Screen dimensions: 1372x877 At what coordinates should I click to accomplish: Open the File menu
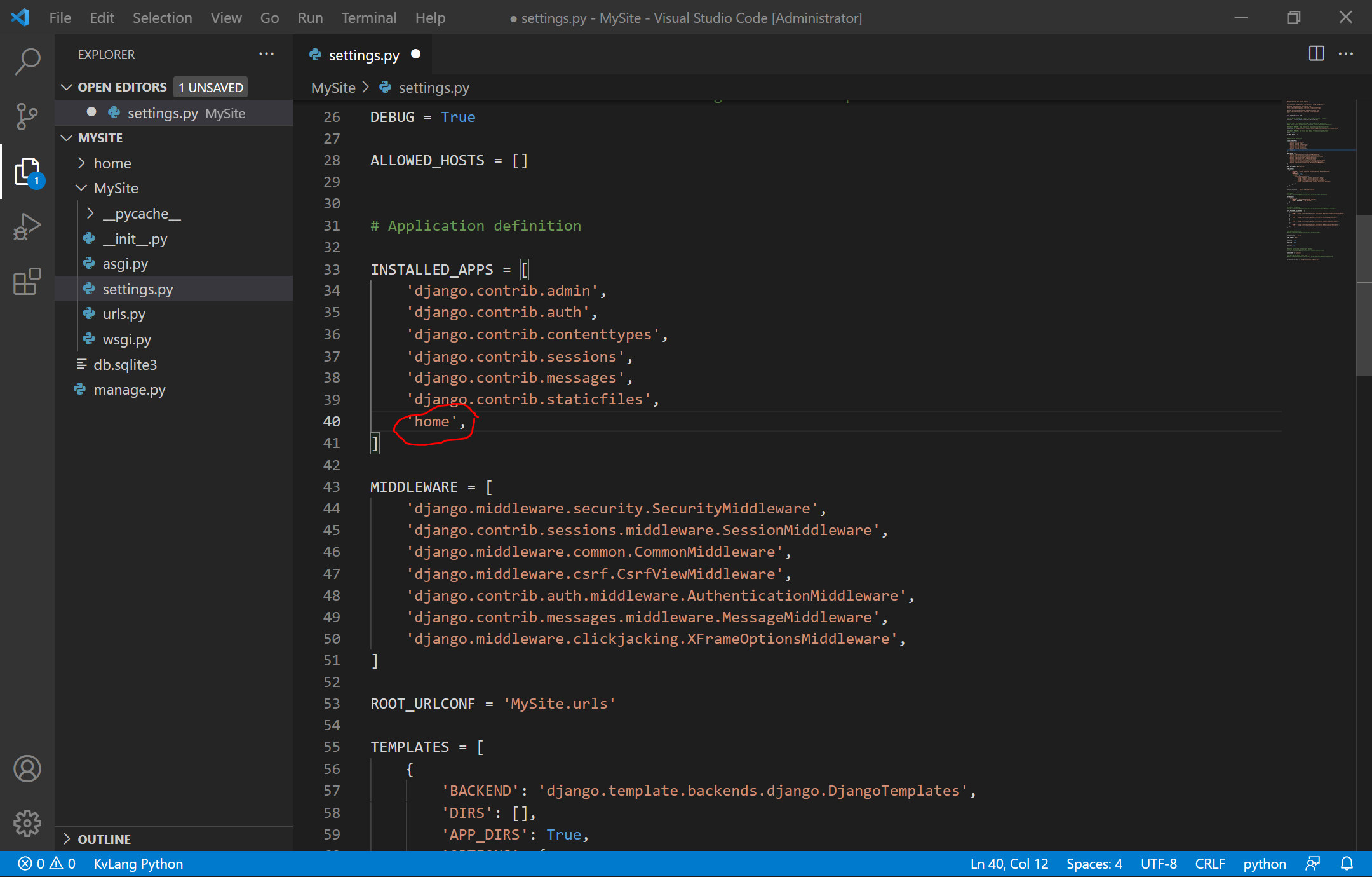tap(60, 18)
